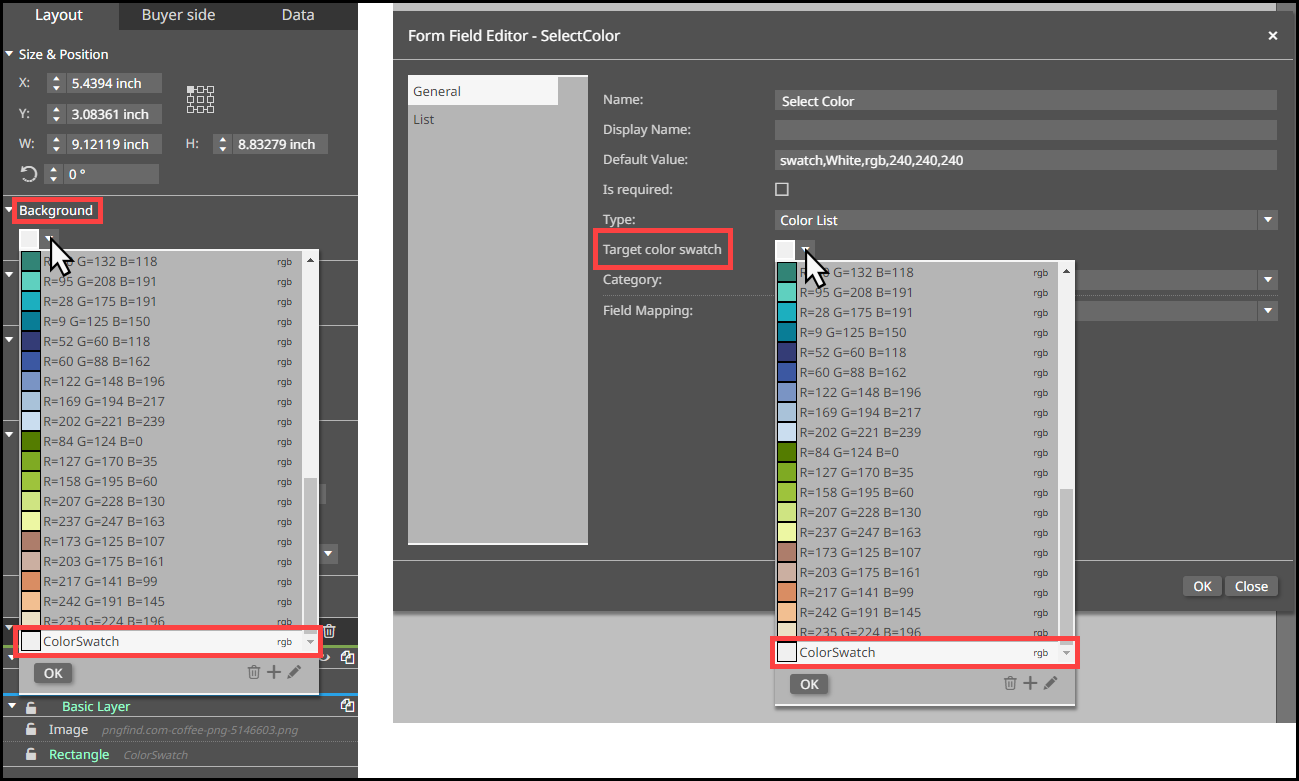Toggle the lock on the Rectangle layer
Viewport: 1299px width, 781px height.
32,755
